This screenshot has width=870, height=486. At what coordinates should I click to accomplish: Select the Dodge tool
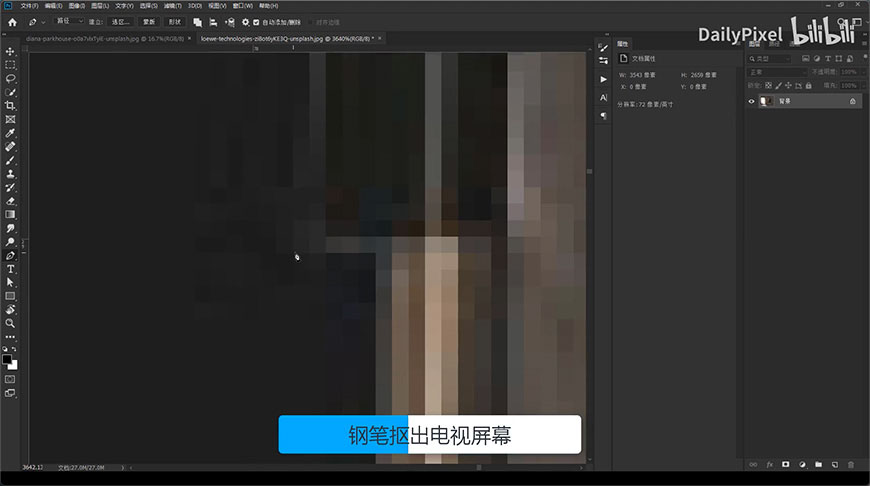[10, 242]
